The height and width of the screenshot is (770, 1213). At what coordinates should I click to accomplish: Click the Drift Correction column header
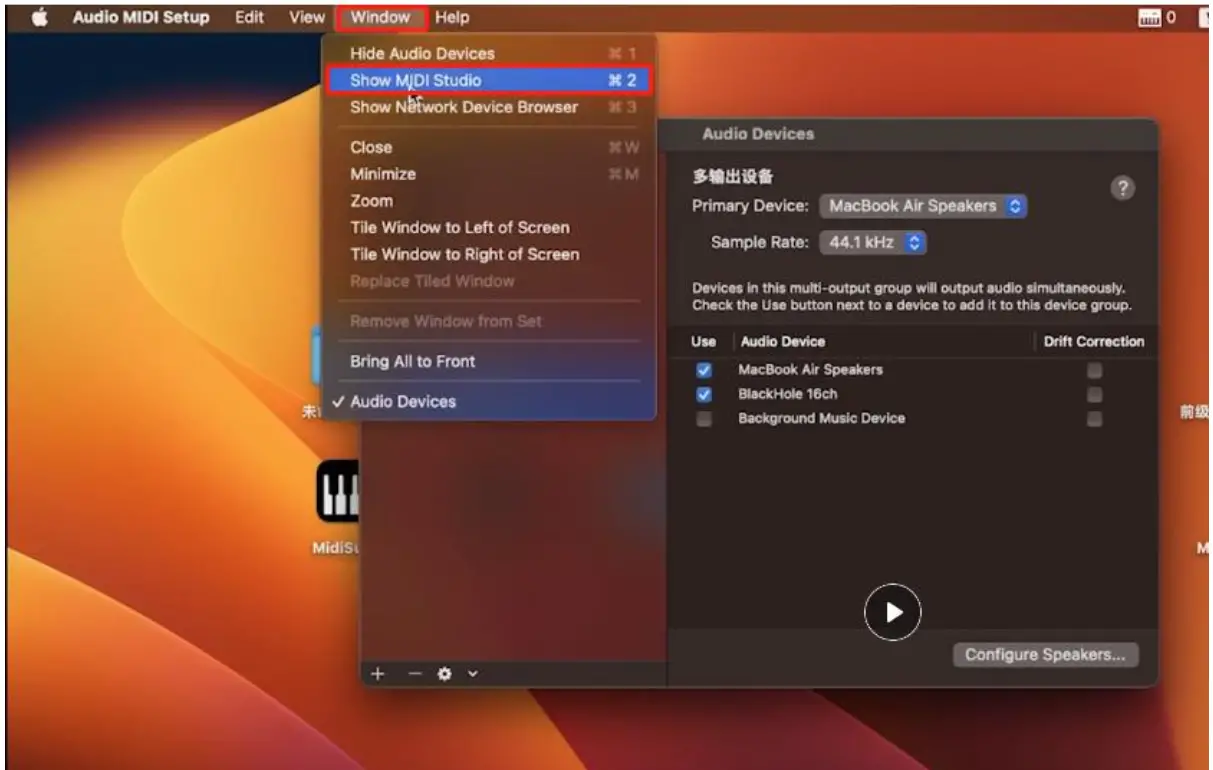pyautogui.click(x=1094, y=341)
